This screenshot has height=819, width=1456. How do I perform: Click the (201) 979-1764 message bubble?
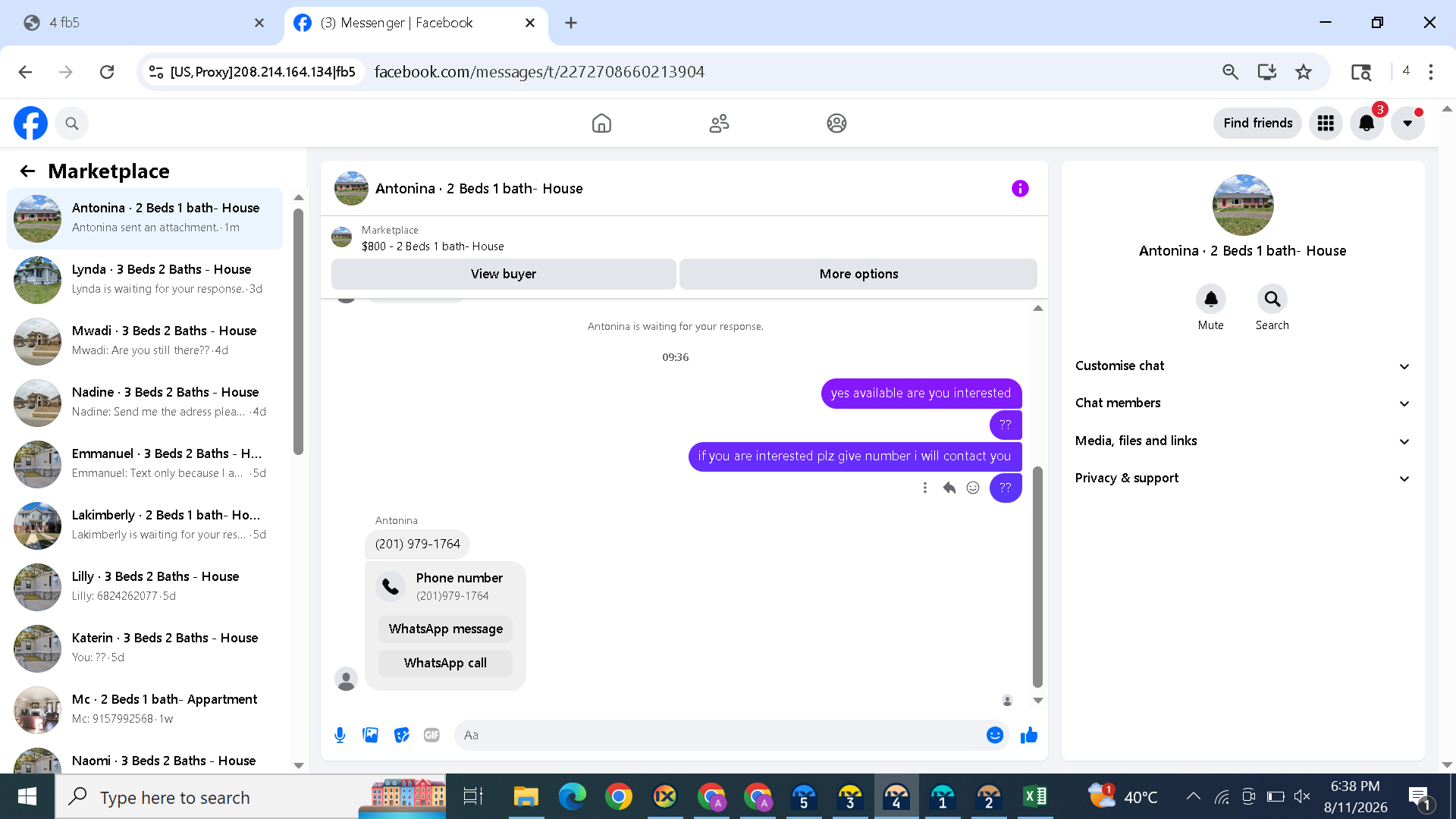click(418, 544)
